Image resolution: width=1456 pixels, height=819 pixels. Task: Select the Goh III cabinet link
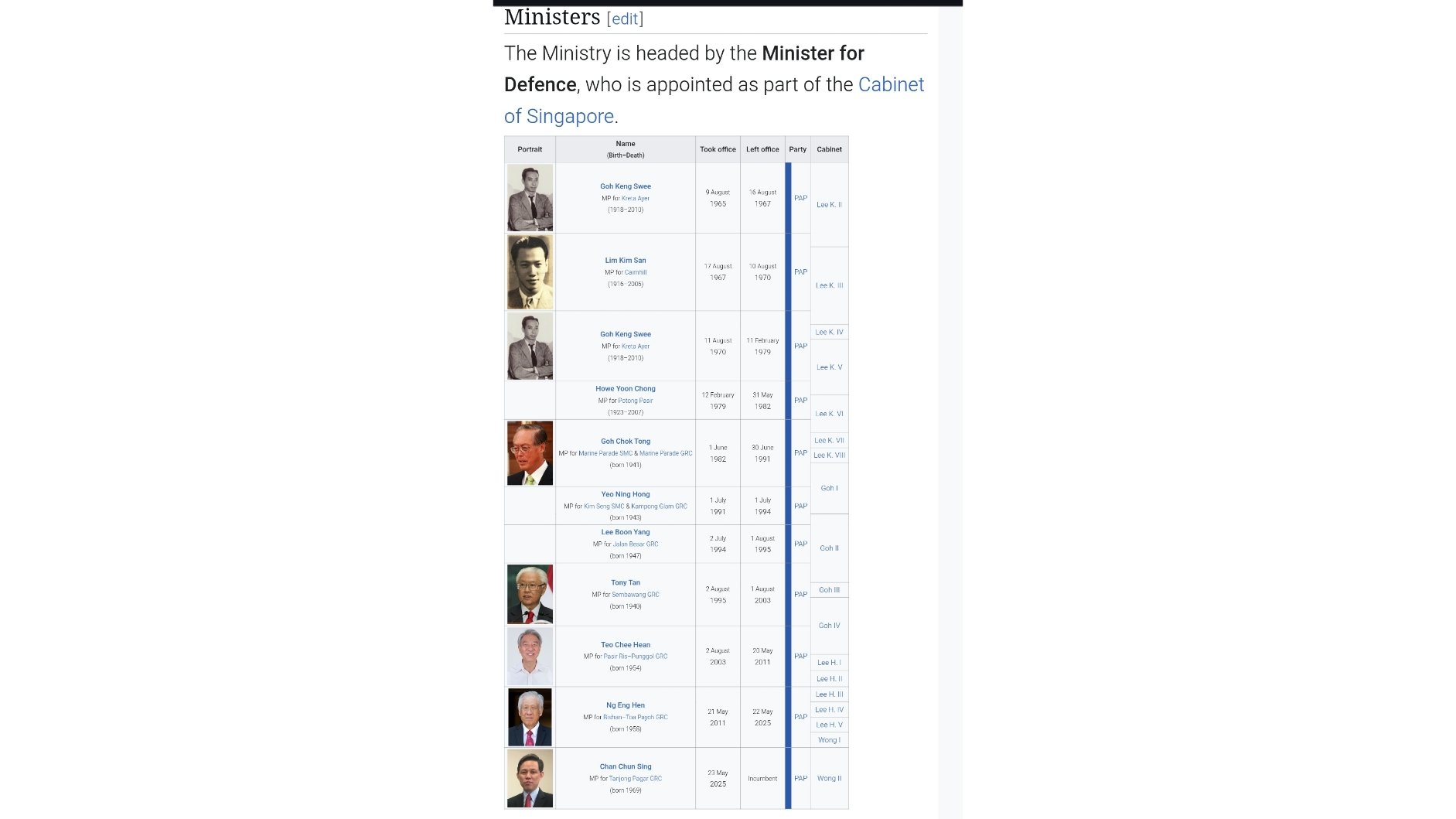pos(829,590)
